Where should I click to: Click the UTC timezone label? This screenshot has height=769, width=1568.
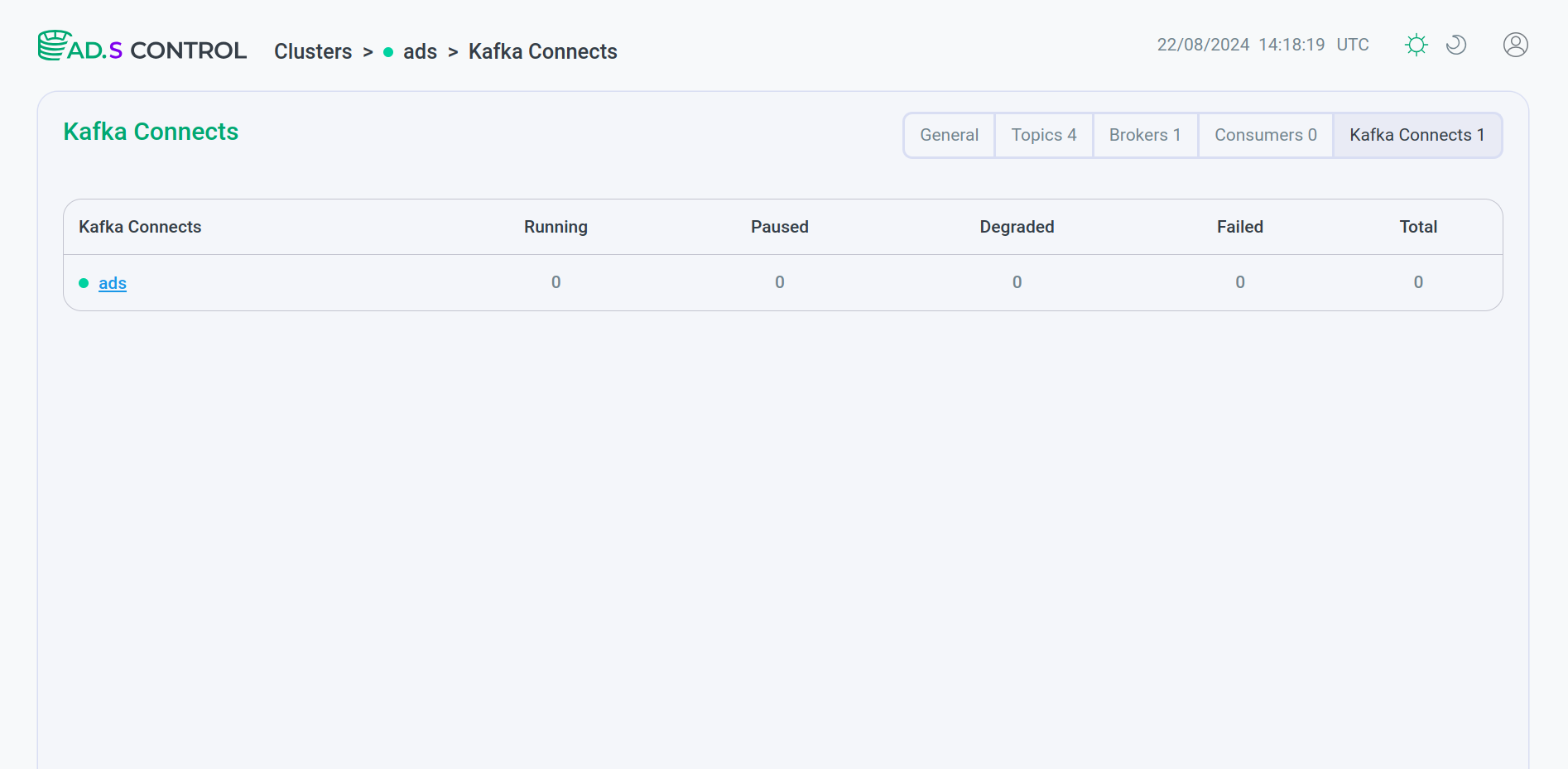[1353, 45]
